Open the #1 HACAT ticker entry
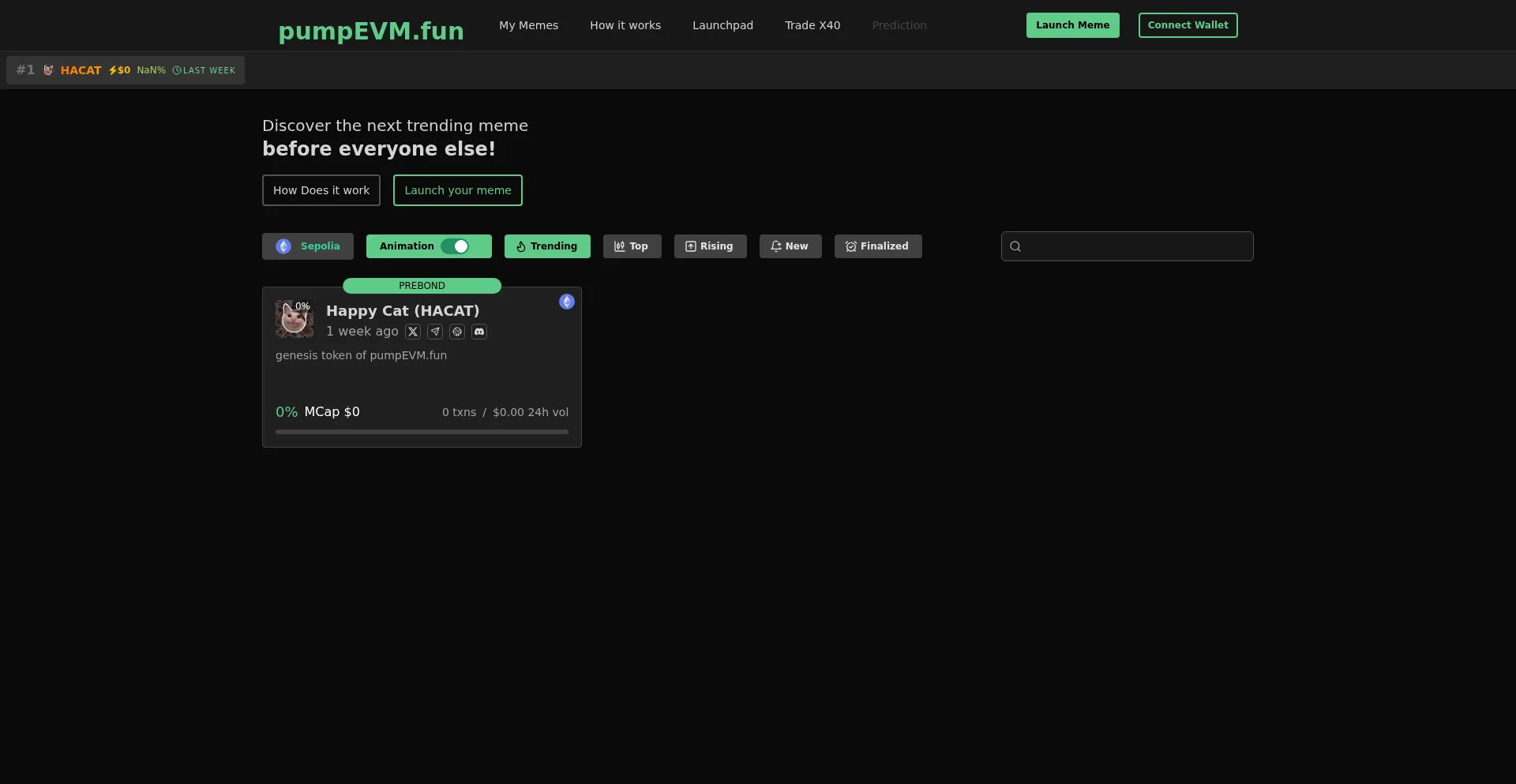The width and height of the screenshot is (1516, 784). [x=126, y=70]
